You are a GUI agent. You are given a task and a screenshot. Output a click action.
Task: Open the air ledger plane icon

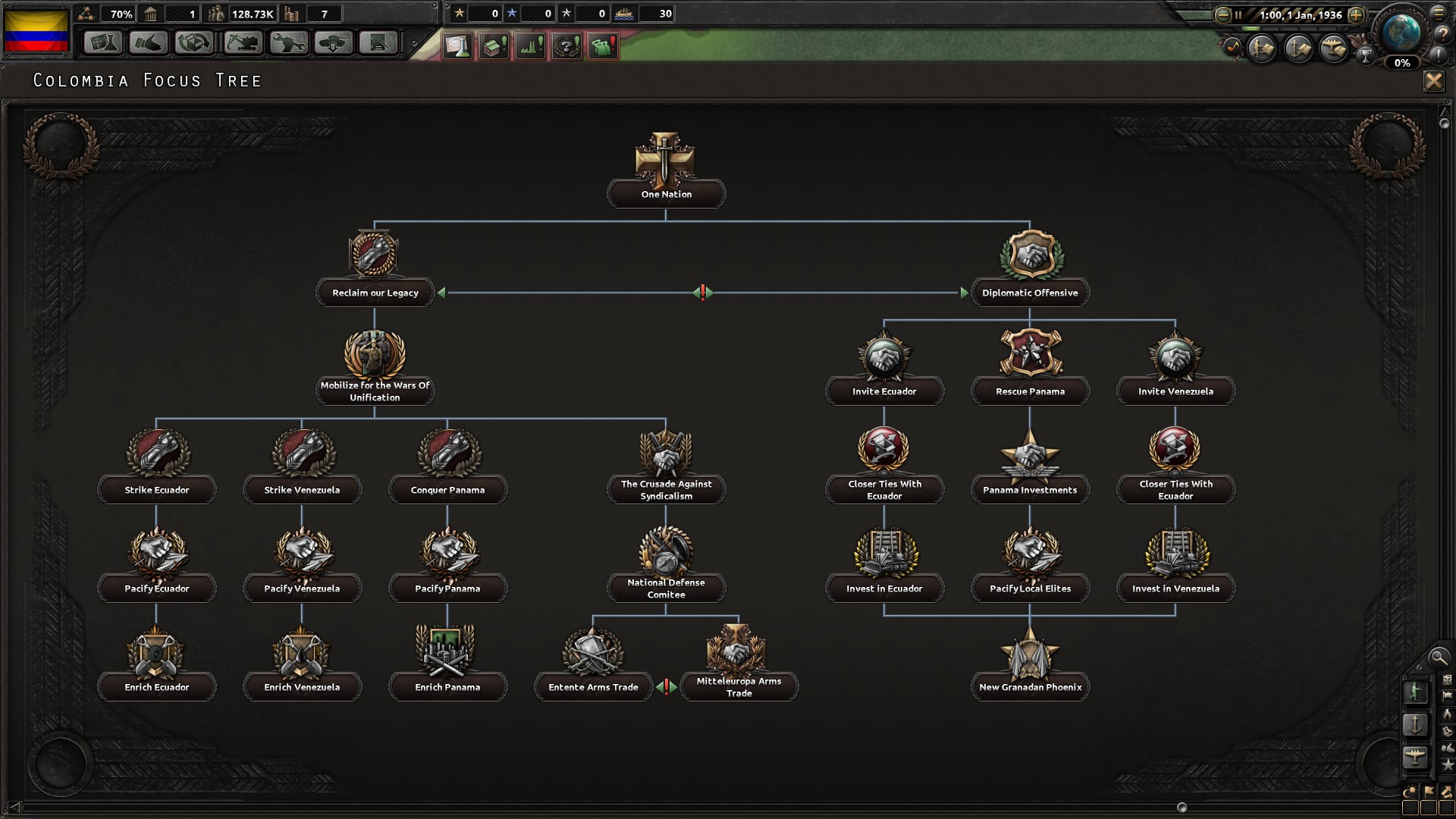1334,49
